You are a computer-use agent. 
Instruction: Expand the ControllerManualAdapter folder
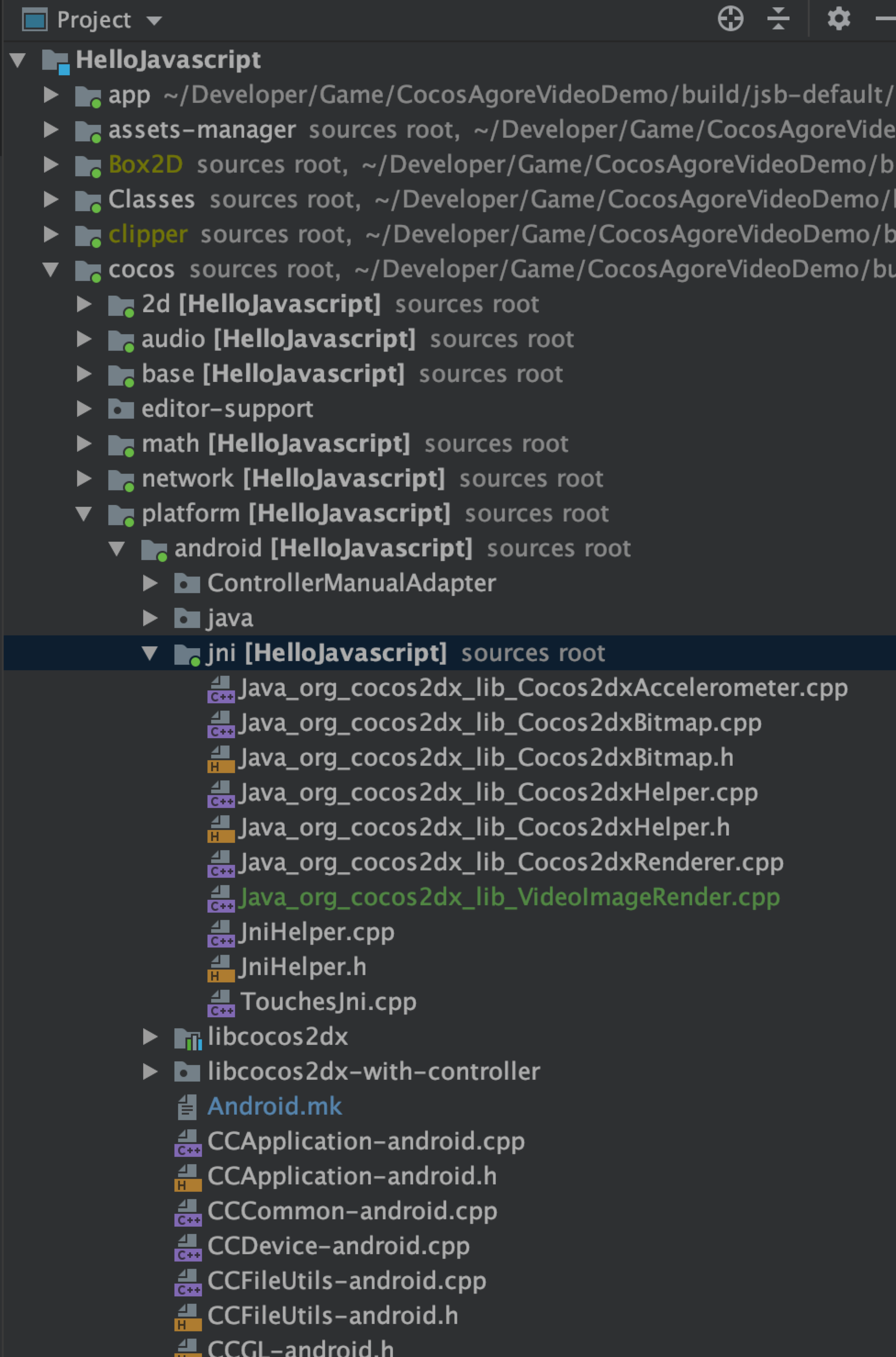coord(150,583)
